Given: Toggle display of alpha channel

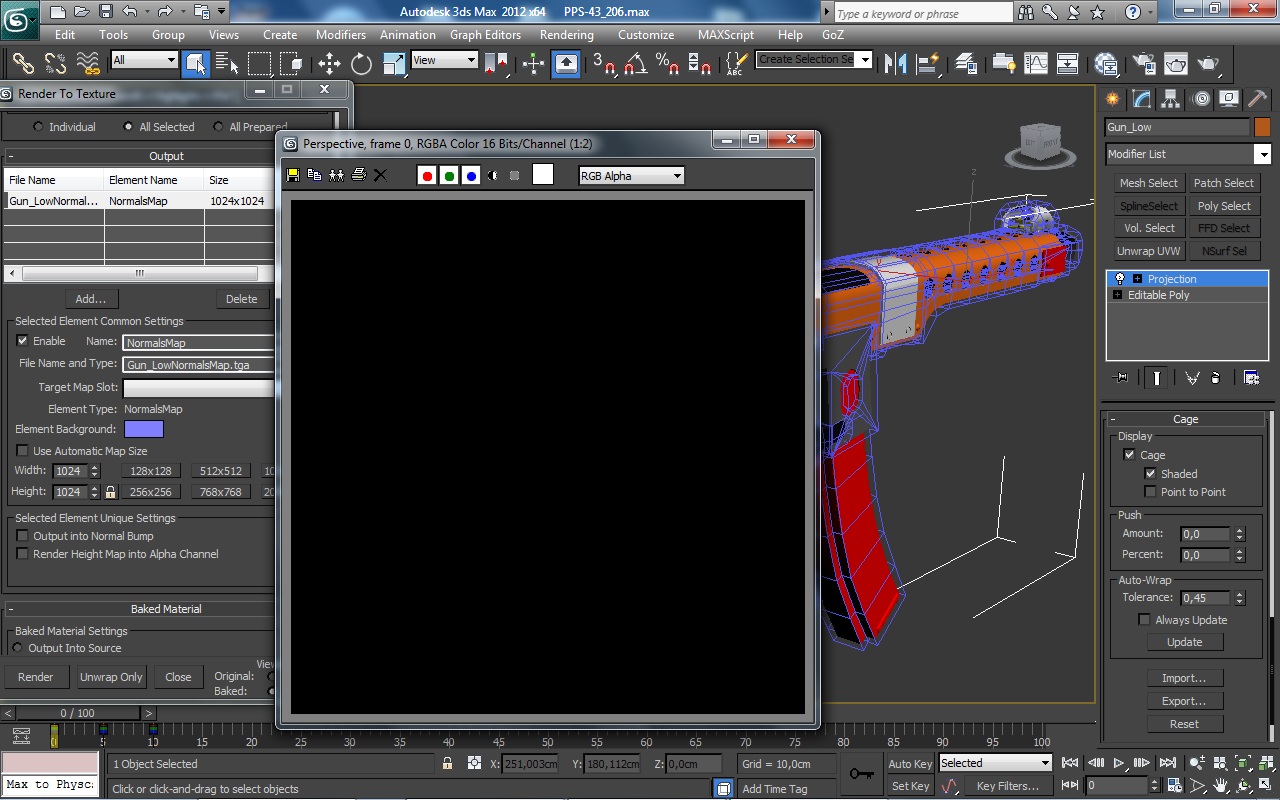Looking at the screenshot, I should tap(493, 176).
